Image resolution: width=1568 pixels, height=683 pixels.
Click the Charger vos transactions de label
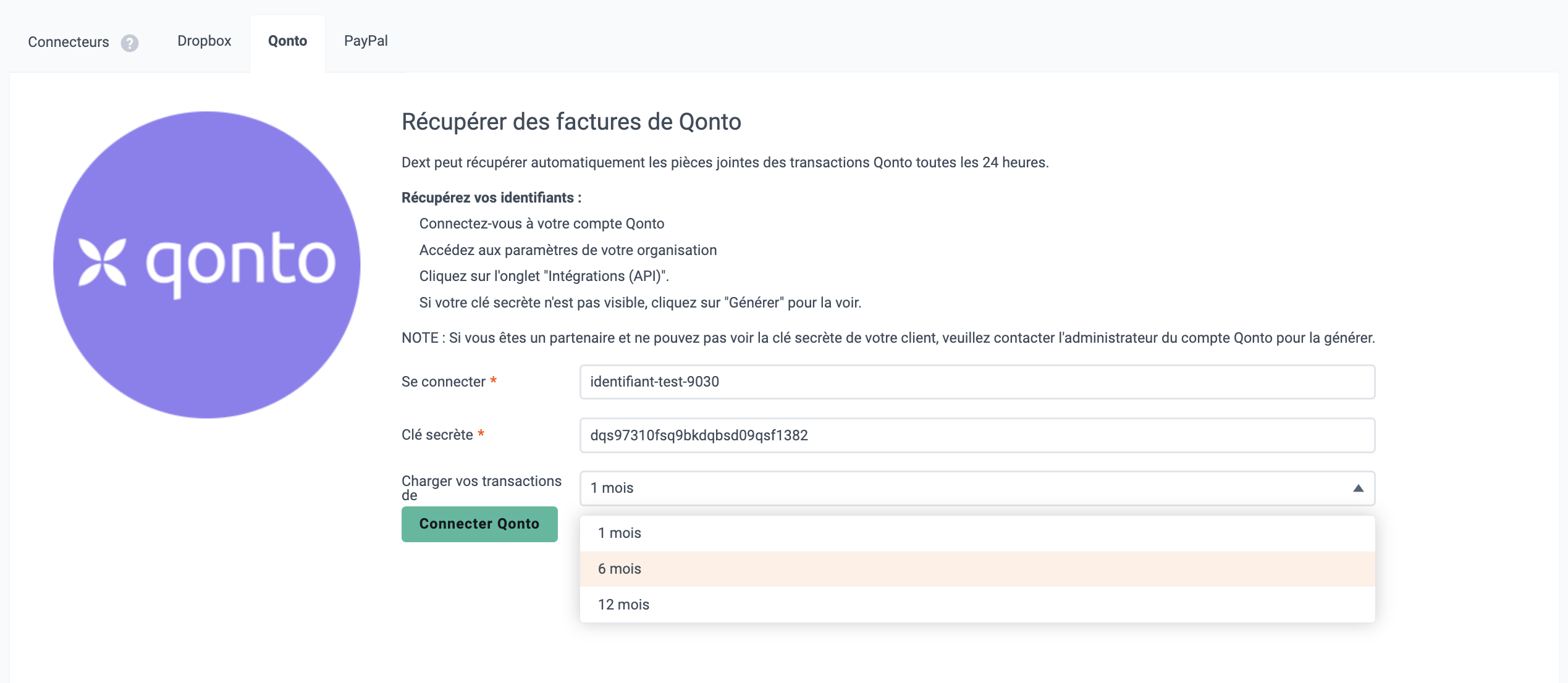pyautogui.click(x=481, y=488)
